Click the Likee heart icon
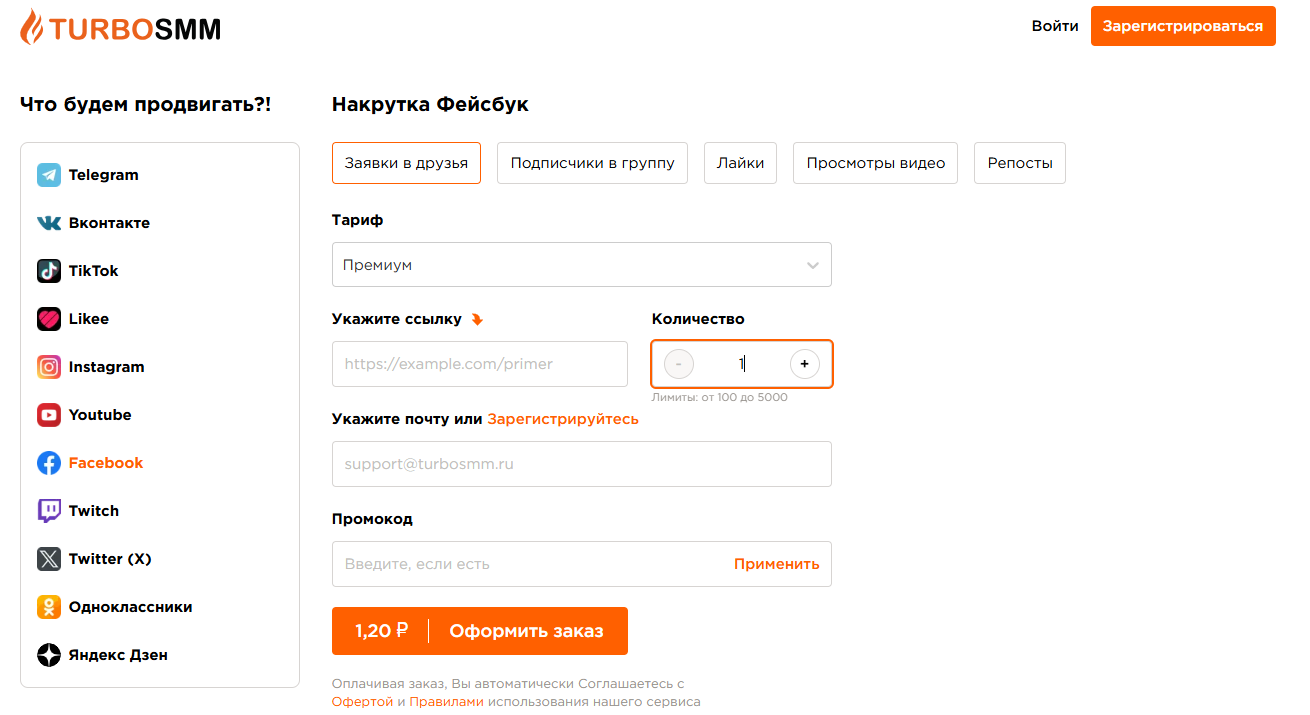The height and width of the screenshot is (715, 1310). tap(49, 319)
